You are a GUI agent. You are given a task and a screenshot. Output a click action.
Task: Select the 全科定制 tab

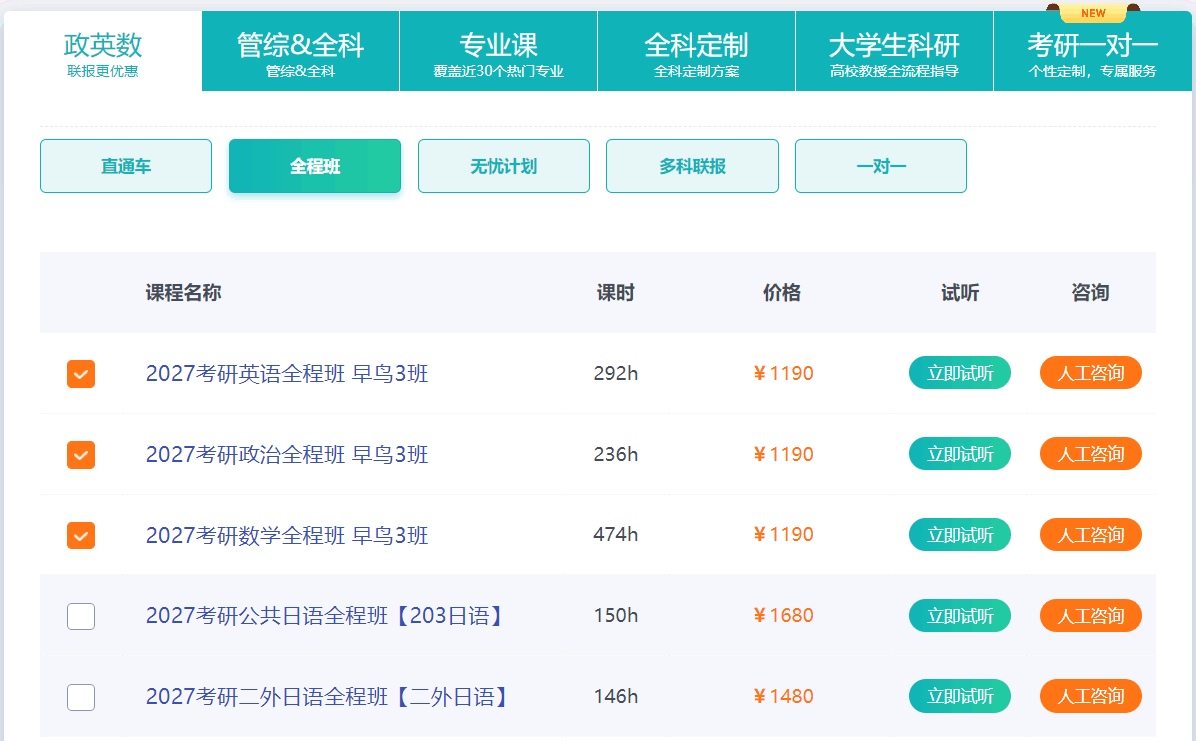696,52
